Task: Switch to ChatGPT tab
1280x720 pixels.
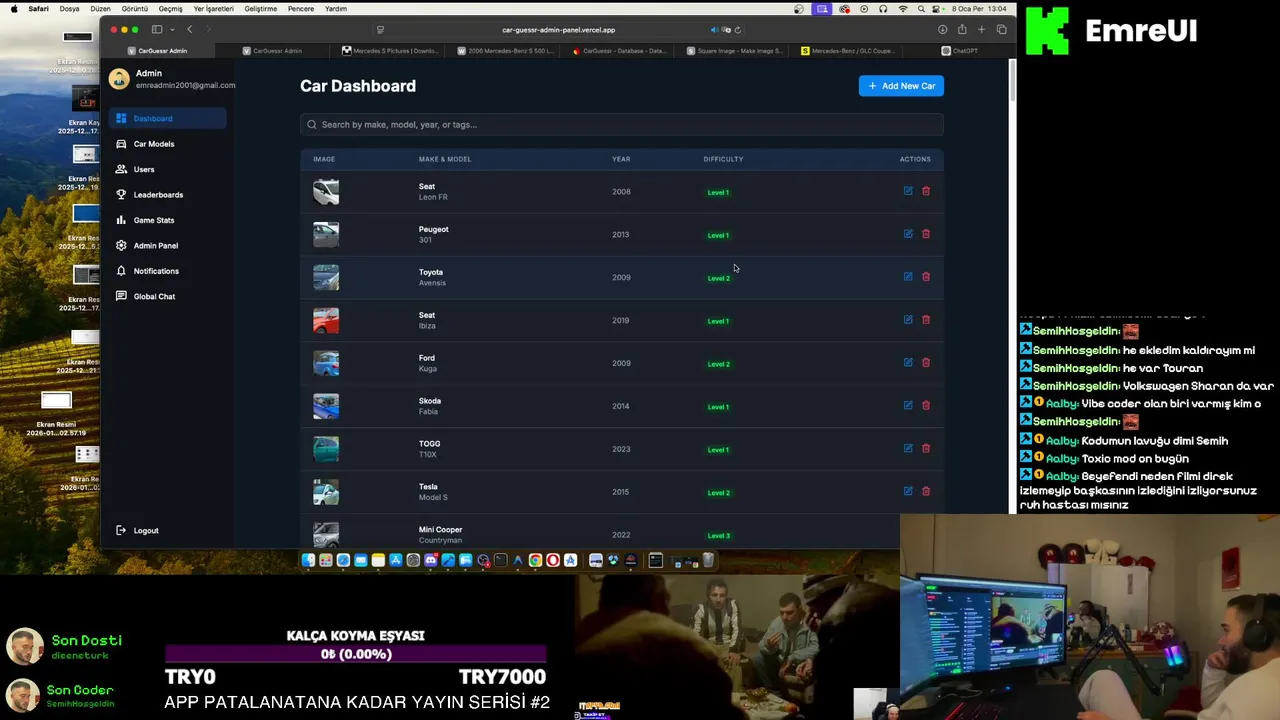Action: (960, 50)
